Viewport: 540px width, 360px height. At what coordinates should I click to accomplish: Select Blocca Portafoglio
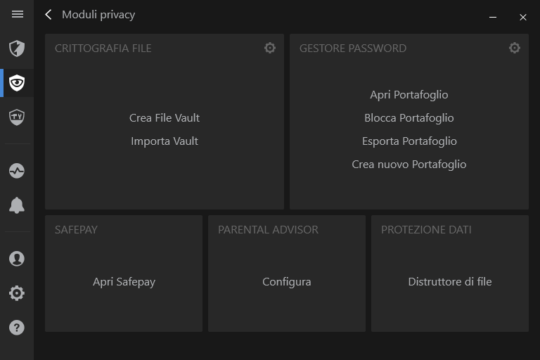[x=409, y=118]
